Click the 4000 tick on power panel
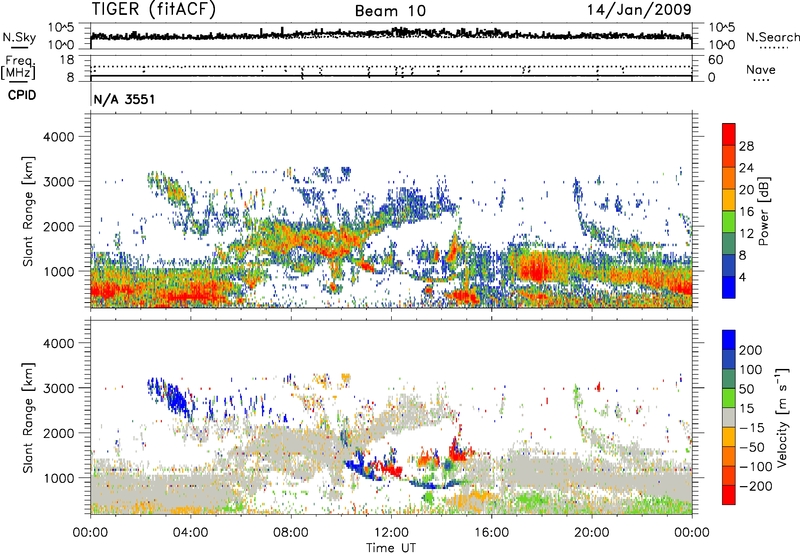800x554 pixels. [x=59, y=137]
